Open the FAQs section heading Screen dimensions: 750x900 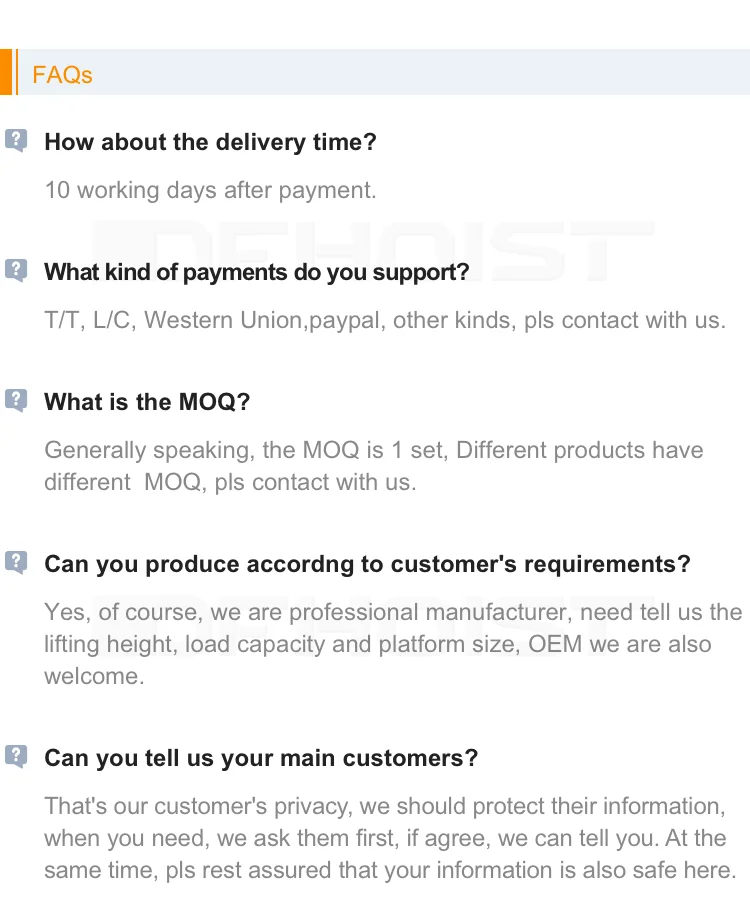point(62,75)
